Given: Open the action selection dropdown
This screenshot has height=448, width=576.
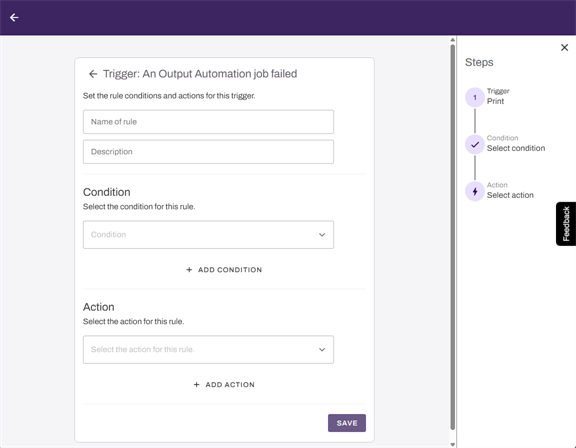Looking at the screenshot, I should tap(208, 350).
